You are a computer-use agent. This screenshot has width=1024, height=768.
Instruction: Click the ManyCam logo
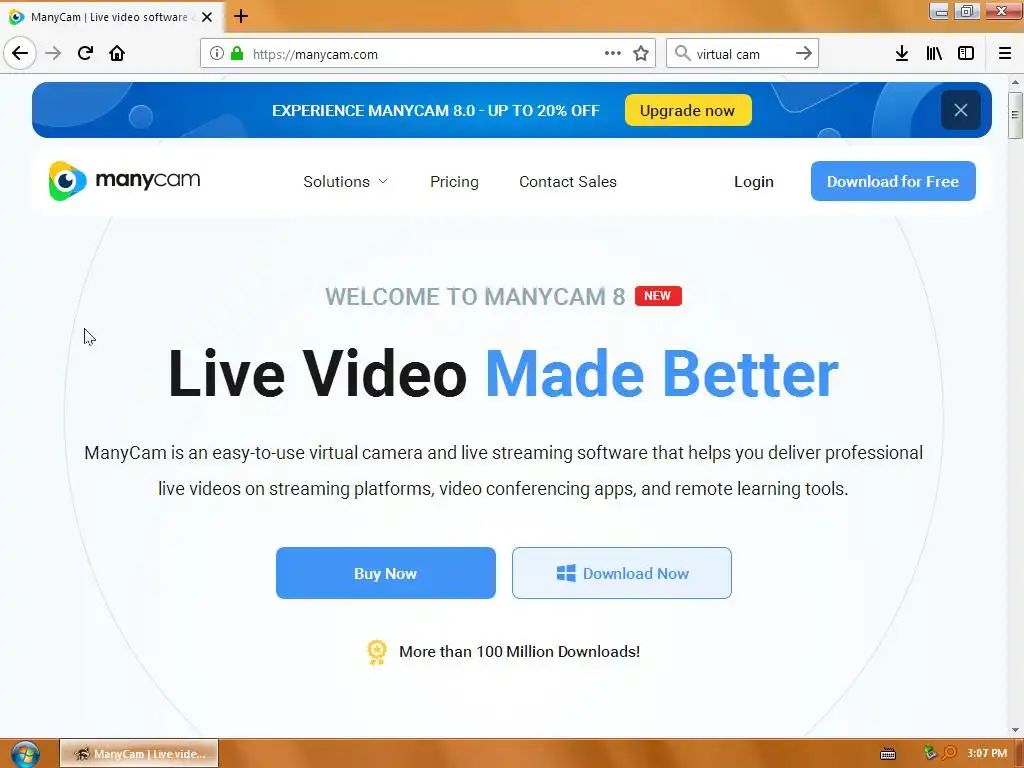point(124,180)
